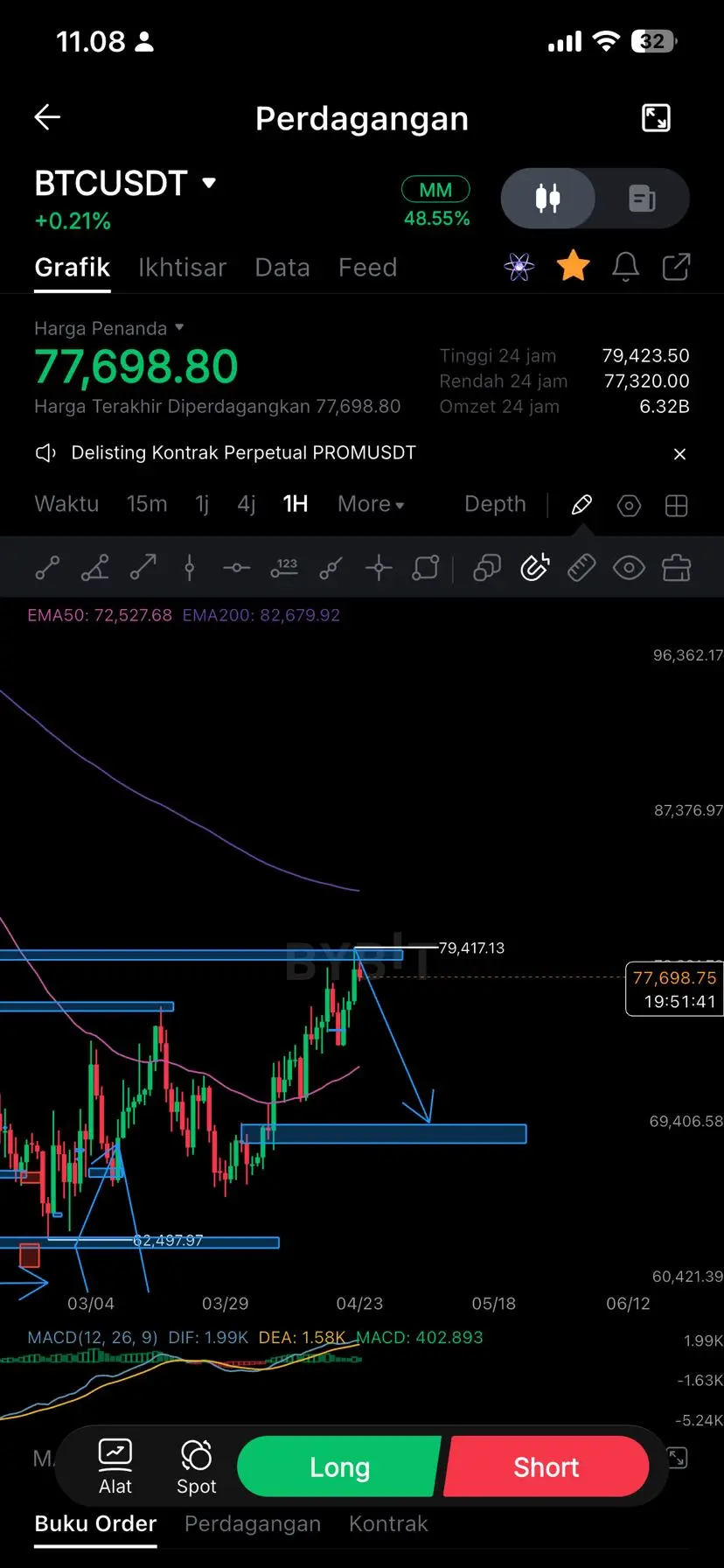Tap the Tinggi 24 jam value 79,423.50

click(x=645, y=355)
